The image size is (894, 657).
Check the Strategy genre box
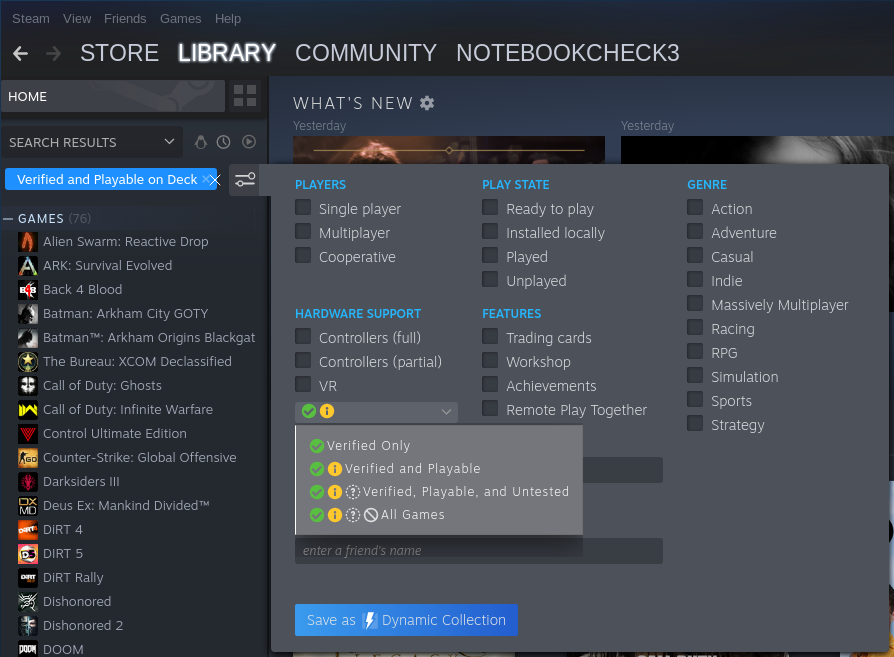[x=695, y=423]
